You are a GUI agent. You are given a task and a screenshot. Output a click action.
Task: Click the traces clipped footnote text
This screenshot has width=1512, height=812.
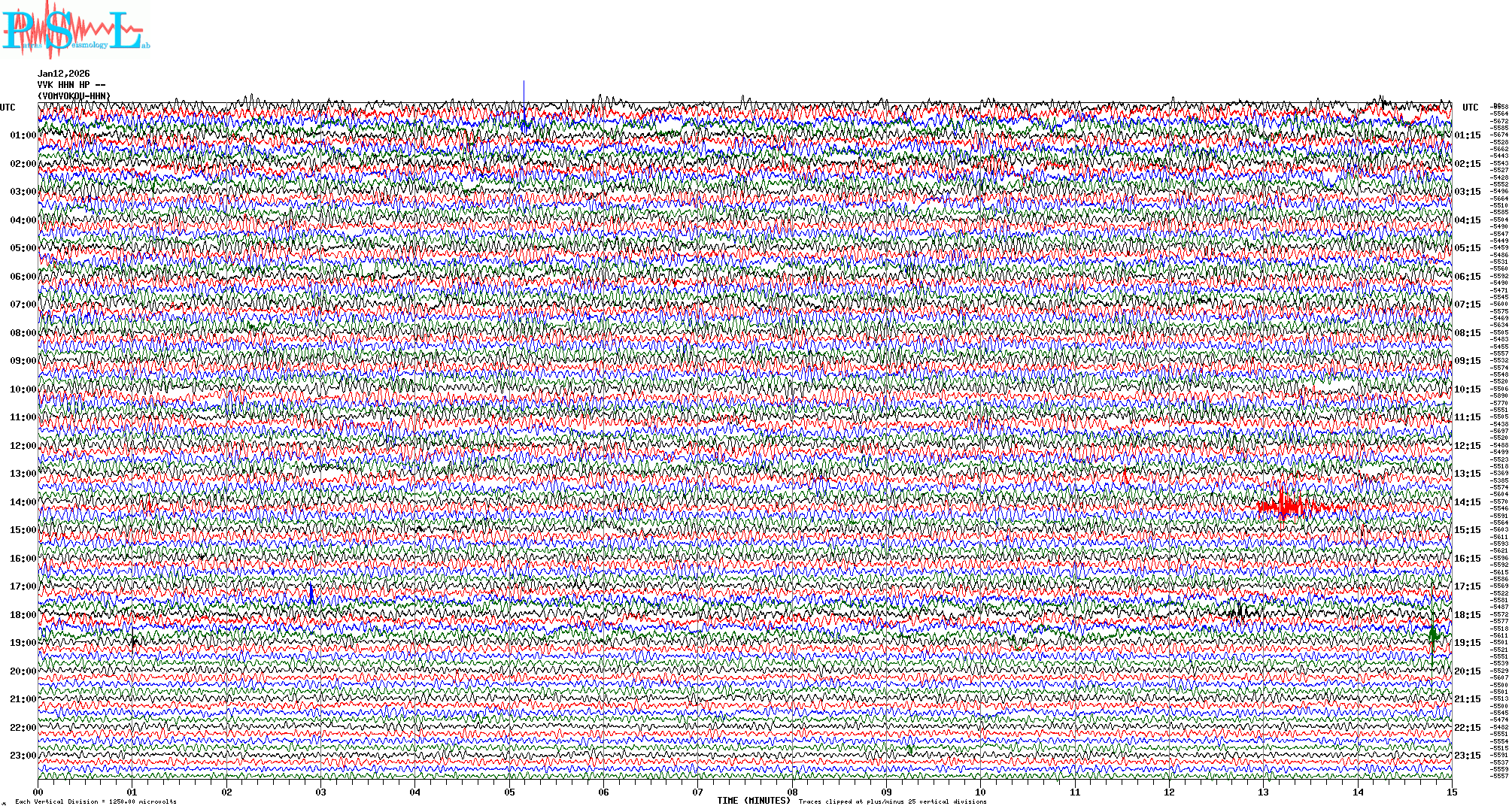(892, 801)
